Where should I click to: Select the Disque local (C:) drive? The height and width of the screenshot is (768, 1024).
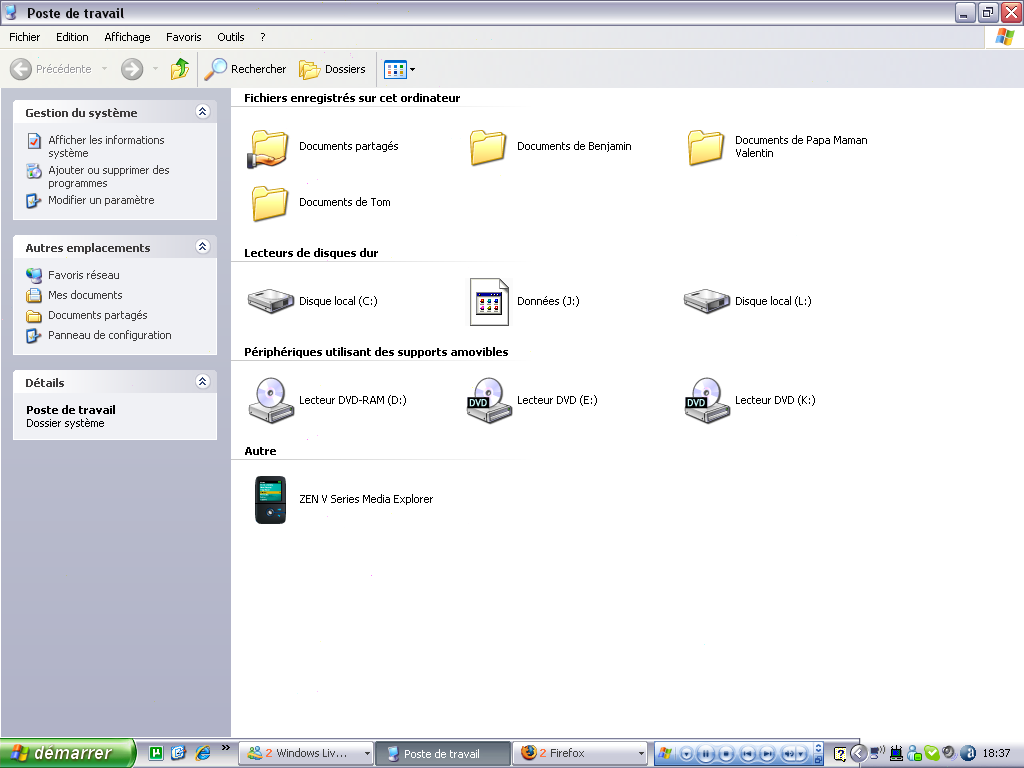pos(270,301)
